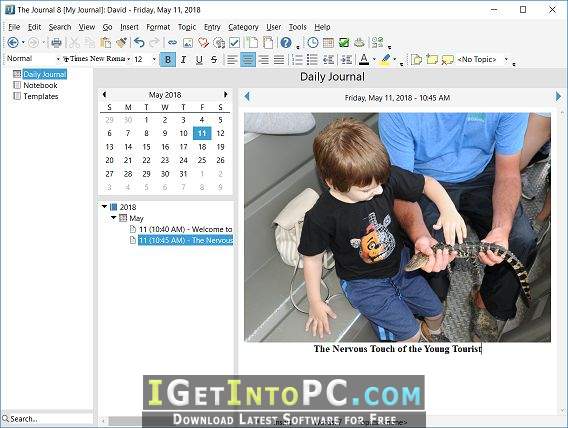This screenshot has width=568, height=428.
Task: Insert a picture using image icon
Action: (188, 43)
